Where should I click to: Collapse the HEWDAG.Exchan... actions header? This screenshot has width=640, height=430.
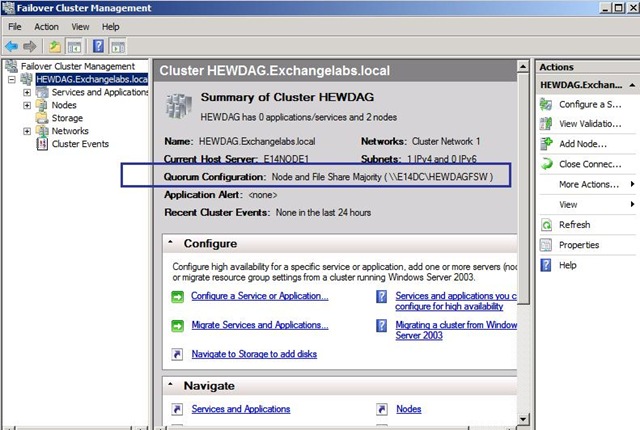(x=632, y=85)
